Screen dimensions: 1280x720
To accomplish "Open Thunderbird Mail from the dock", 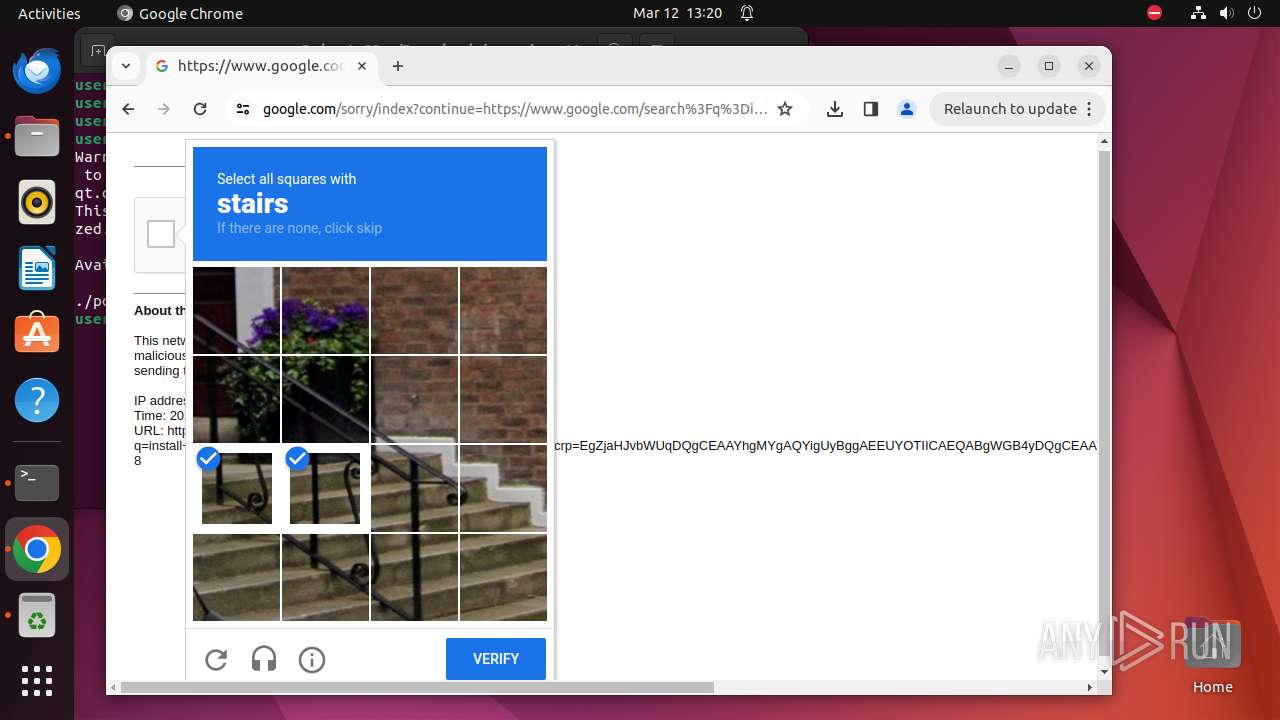I will click(37, 72).
